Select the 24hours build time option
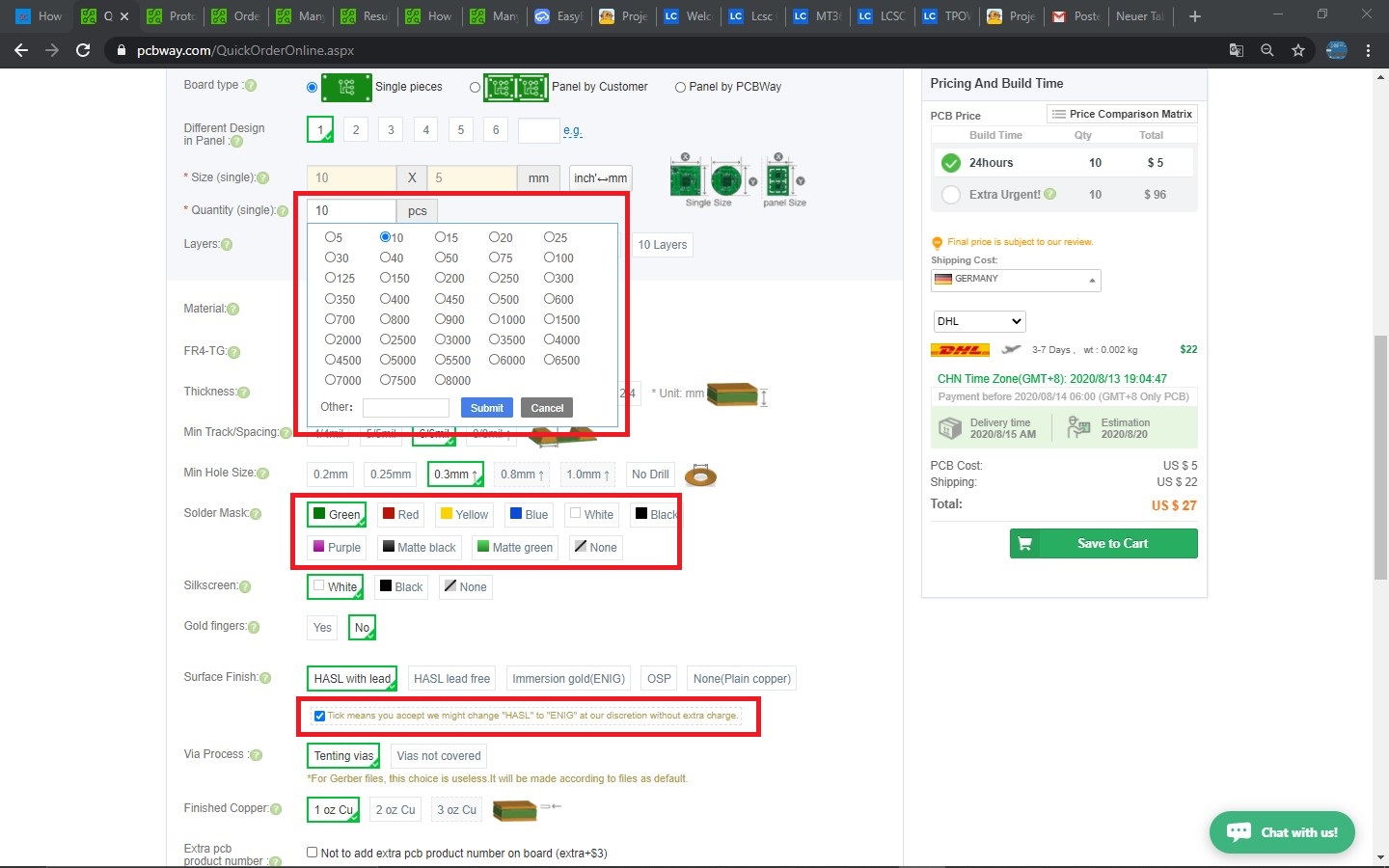 951,163
